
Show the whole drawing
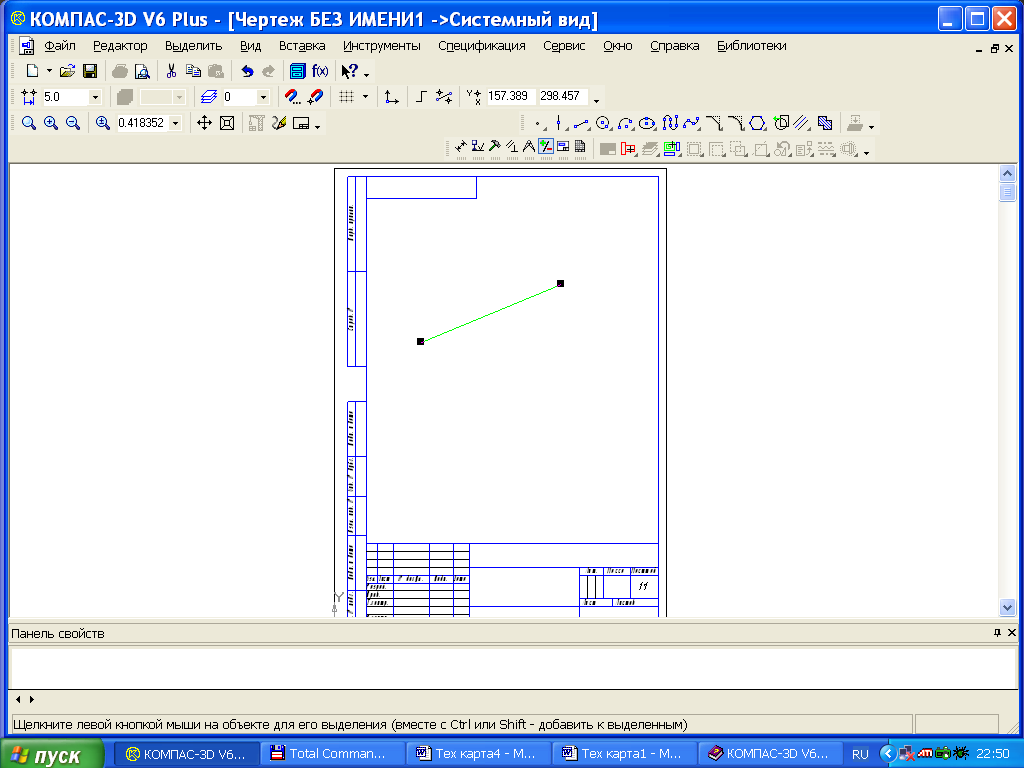point(227,123)
